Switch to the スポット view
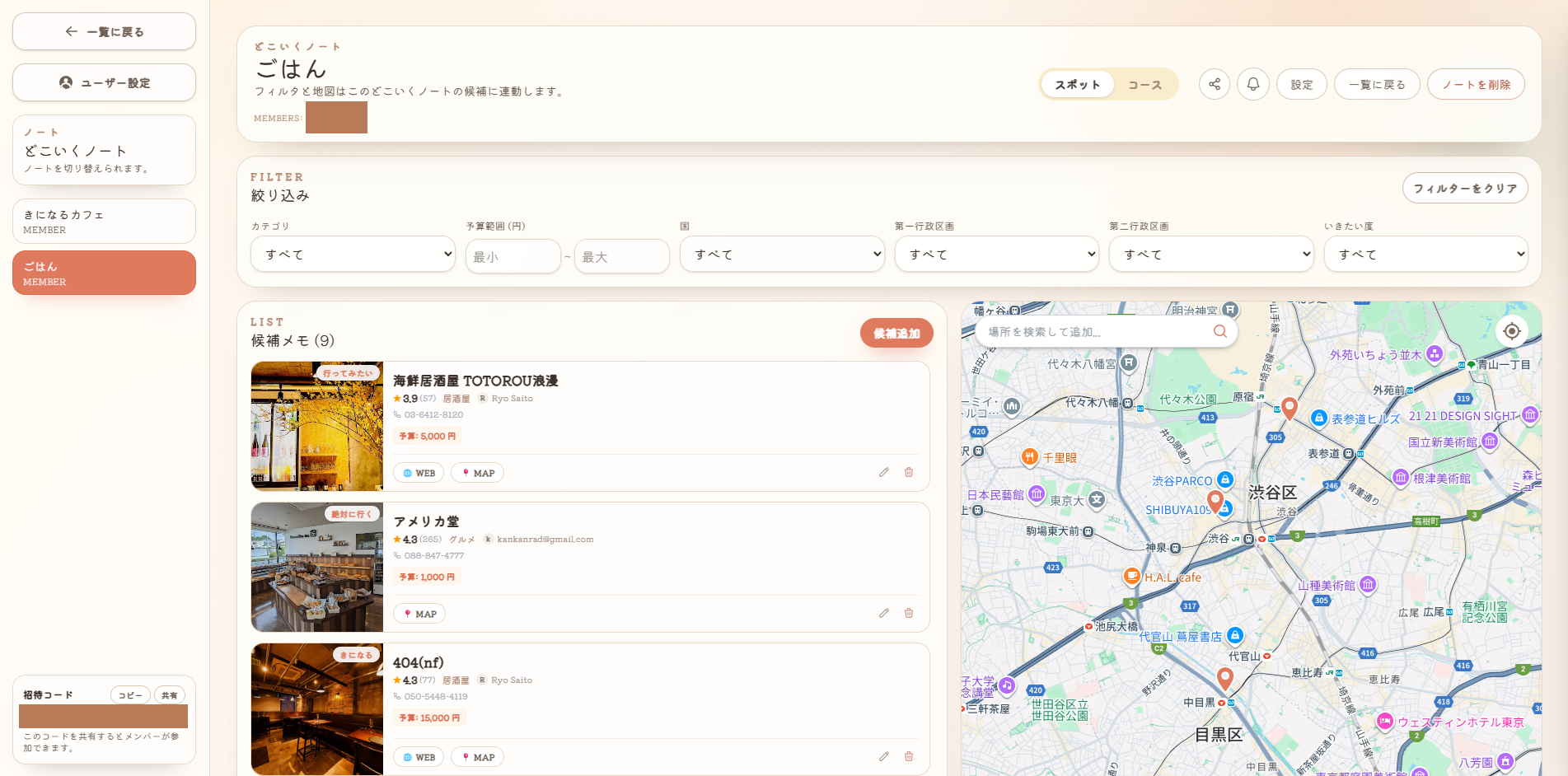This screenshot has width=1568, height=776. tap(1077, 85)
